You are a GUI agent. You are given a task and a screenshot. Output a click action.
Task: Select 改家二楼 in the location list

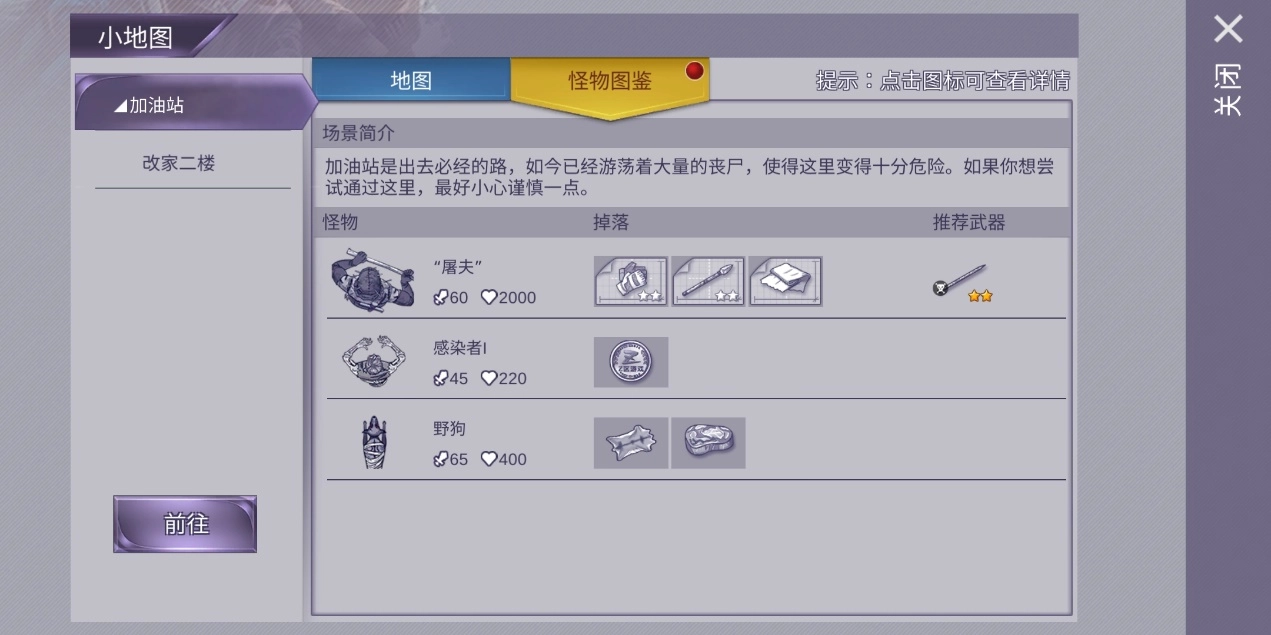179,163
